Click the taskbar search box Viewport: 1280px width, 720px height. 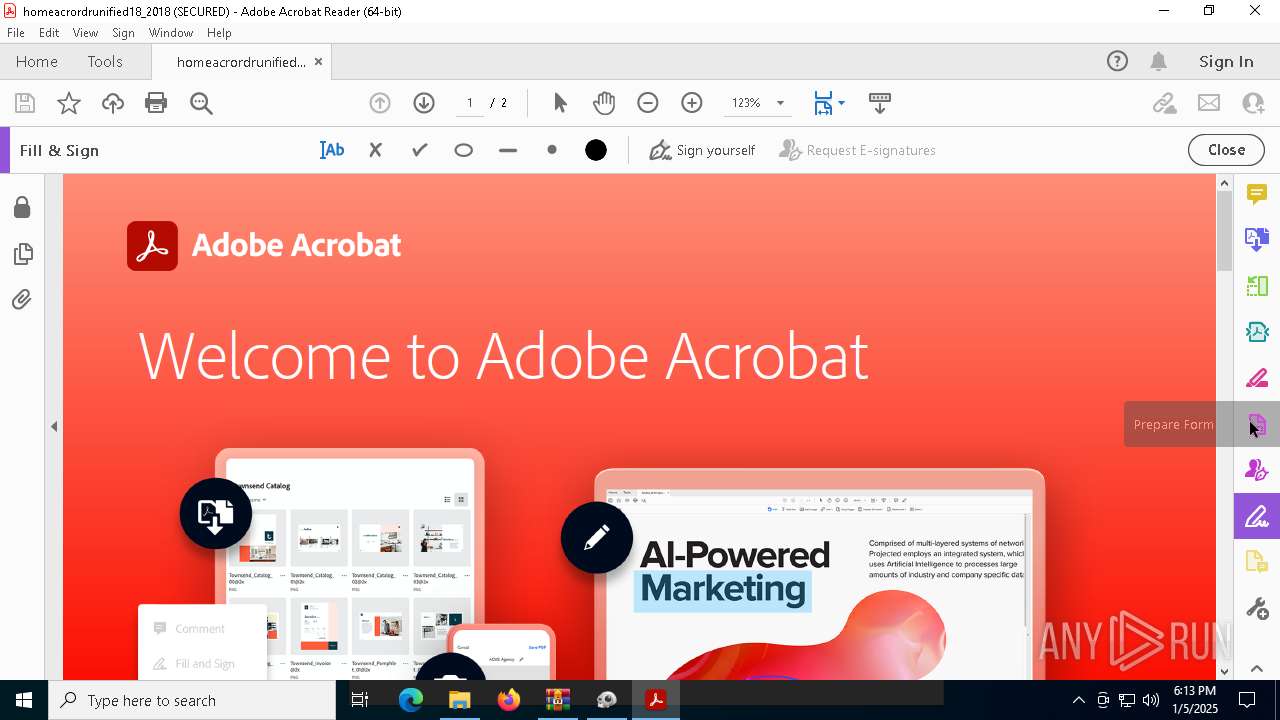[192, 700]
